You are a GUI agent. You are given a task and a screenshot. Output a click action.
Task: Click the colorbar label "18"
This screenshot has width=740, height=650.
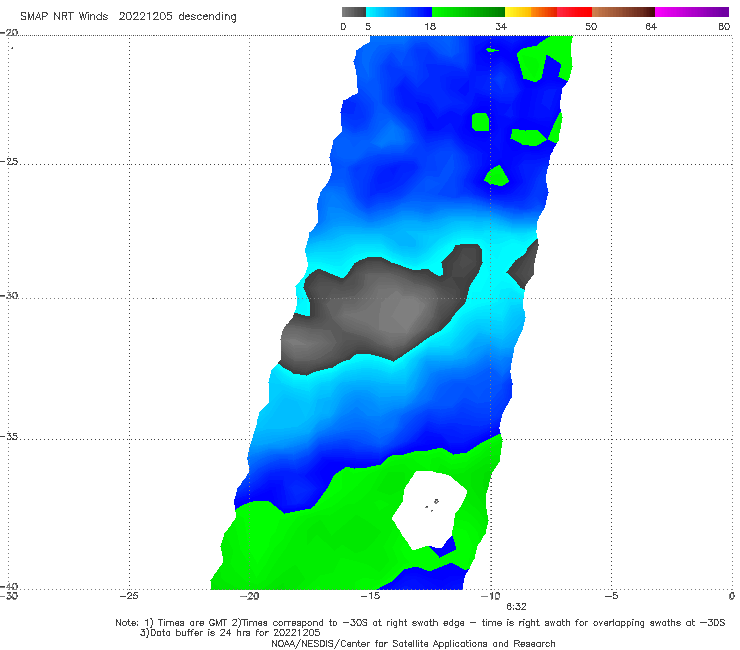click(429, 27)
